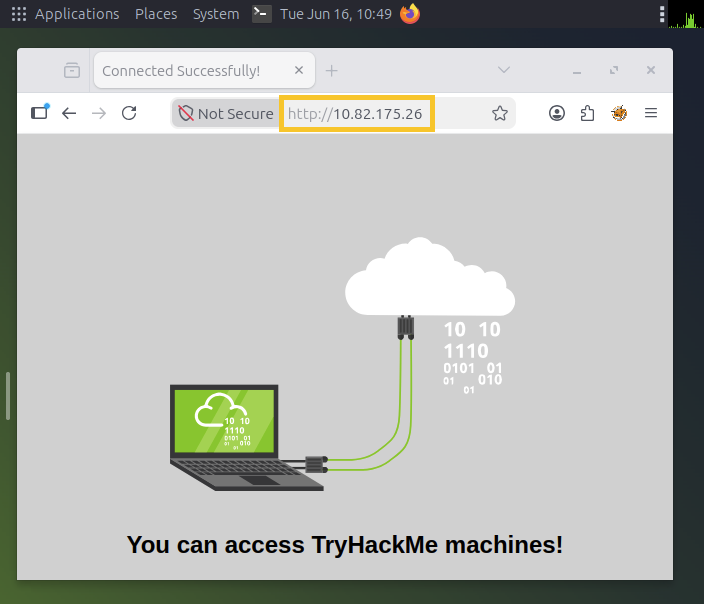
Task: Click the system monitor graph applet
Action: coord(685,14)
